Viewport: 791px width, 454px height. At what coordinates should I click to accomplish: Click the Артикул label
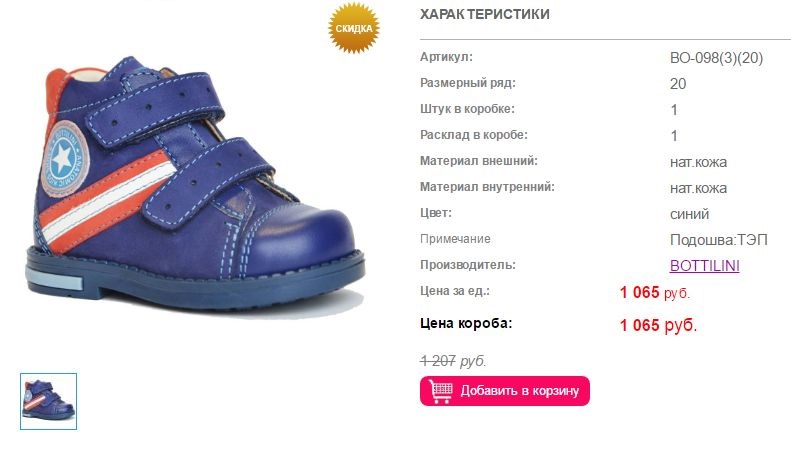tap(446, 57)
